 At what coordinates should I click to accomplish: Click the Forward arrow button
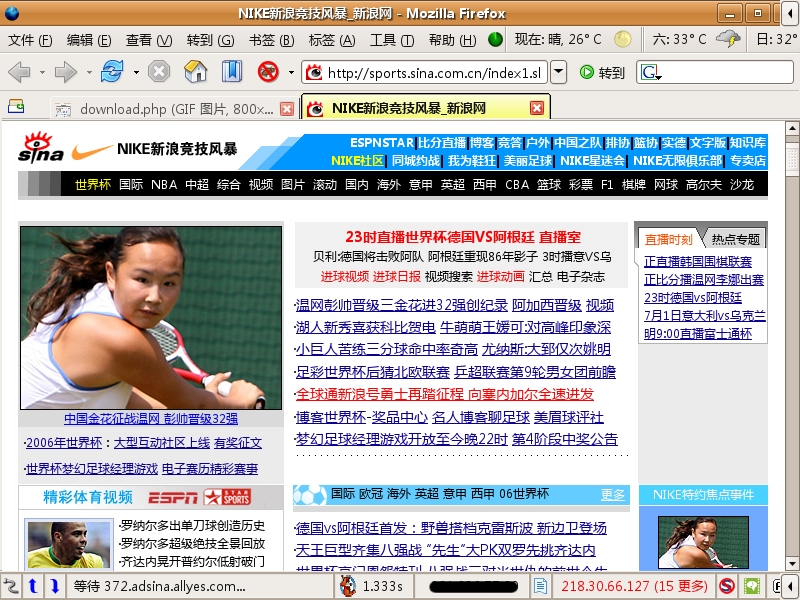coord(65,72)
